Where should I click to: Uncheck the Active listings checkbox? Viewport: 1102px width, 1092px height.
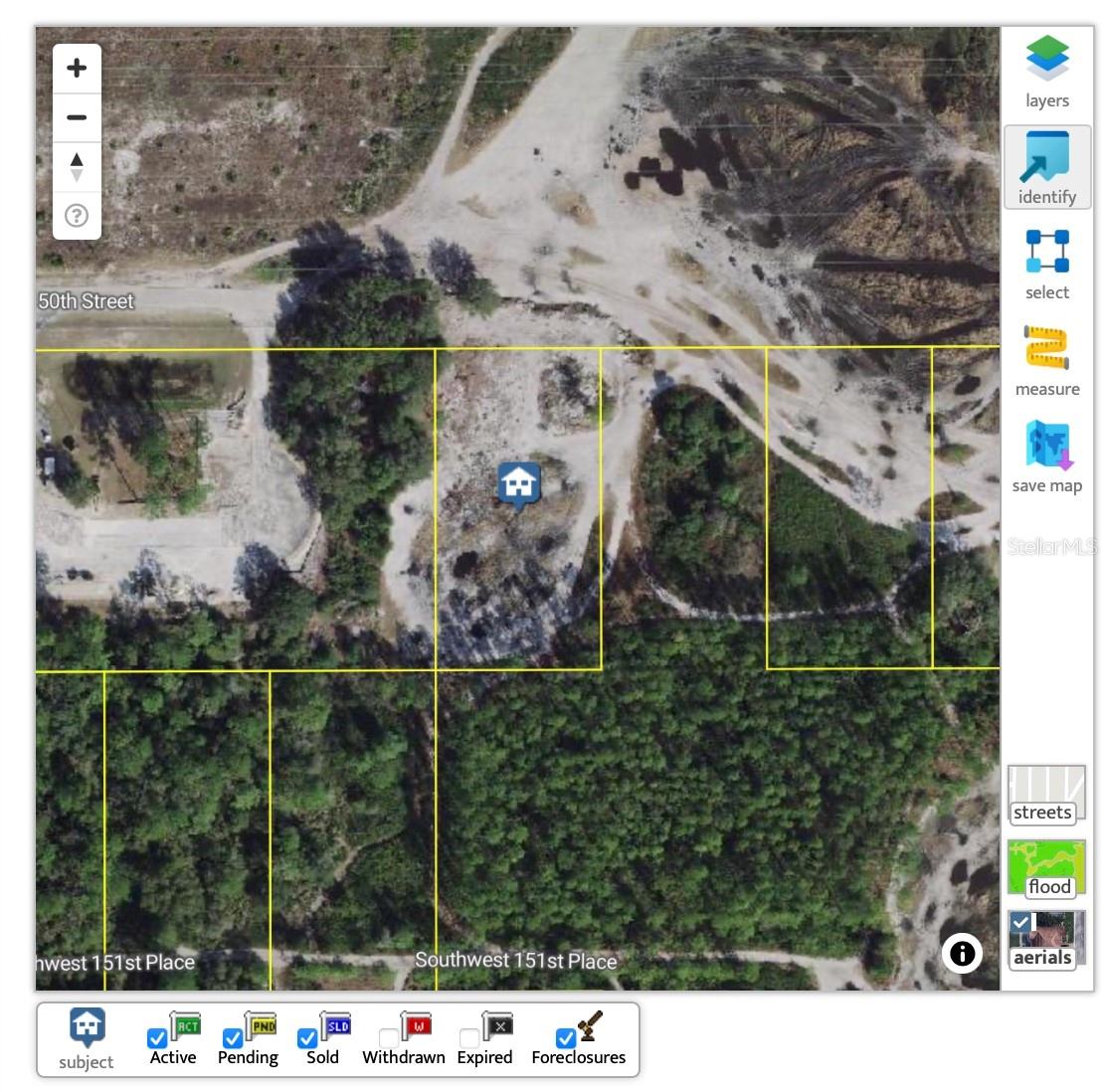pyautogui.click(x=156, y=1038)
